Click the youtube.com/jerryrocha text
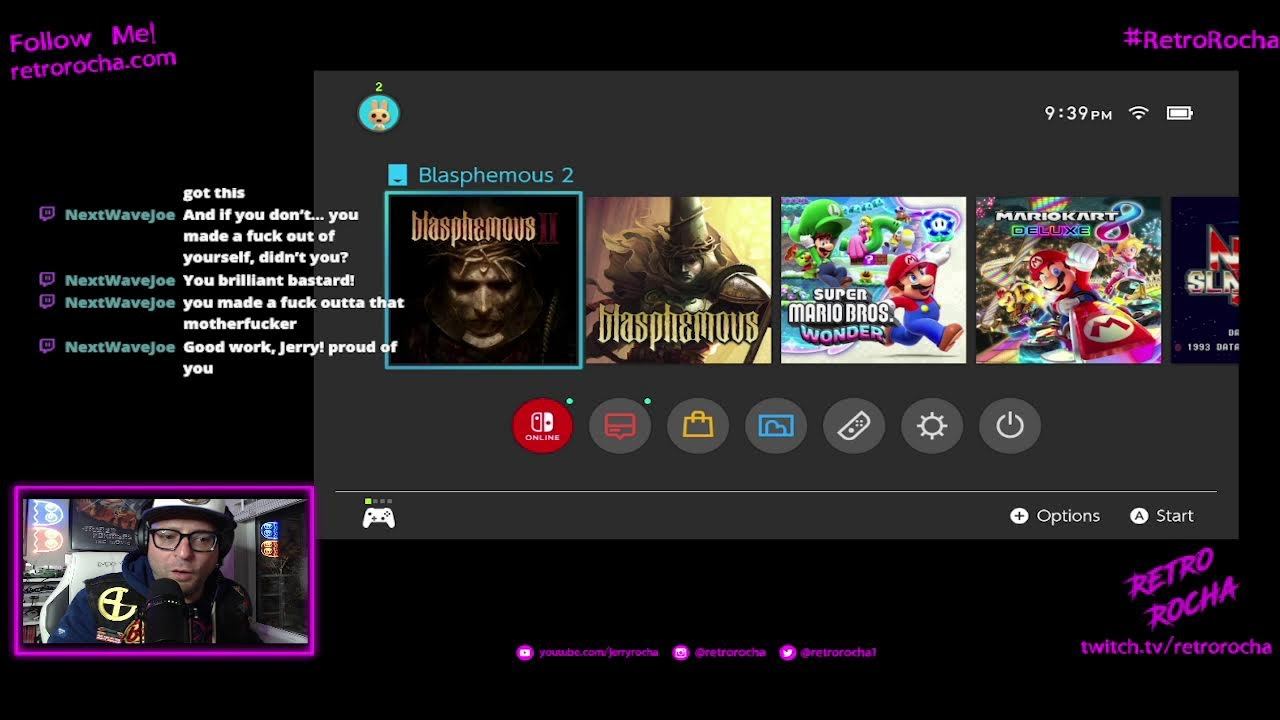This screenshot has width=1280, height=720. pyautogui.click(x=598, y=652)
